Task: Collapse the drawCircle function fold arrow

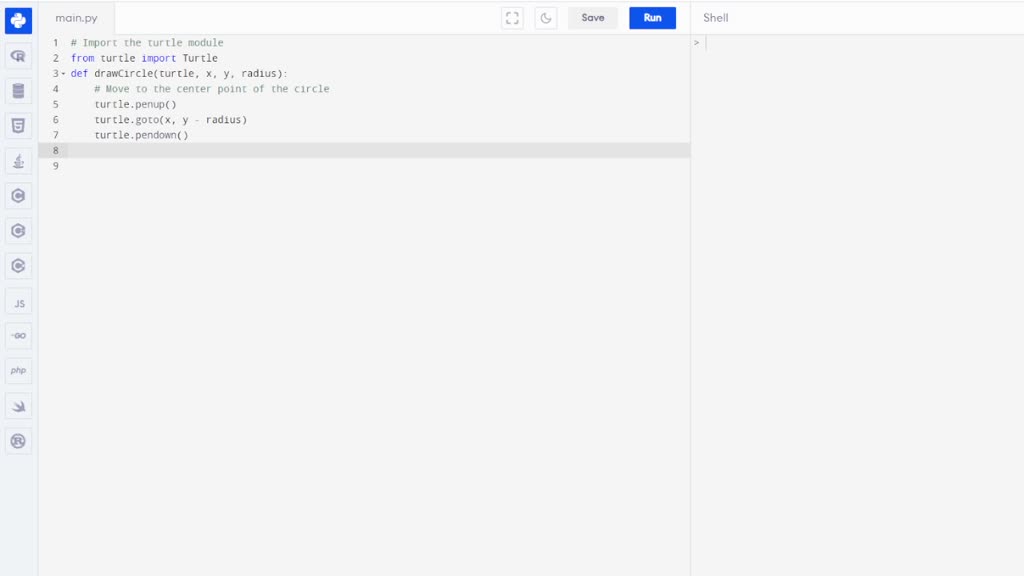Action: pyautogui.click(x=62, y=73)
